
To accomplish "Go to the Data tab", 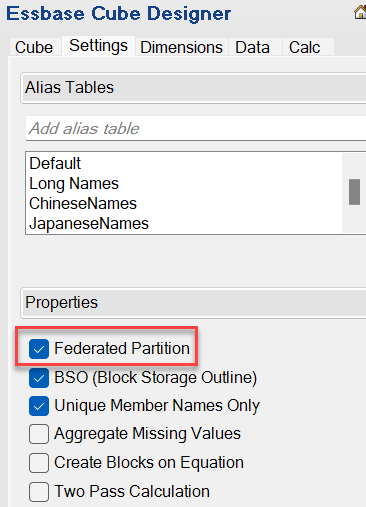I will click(252, 47).
